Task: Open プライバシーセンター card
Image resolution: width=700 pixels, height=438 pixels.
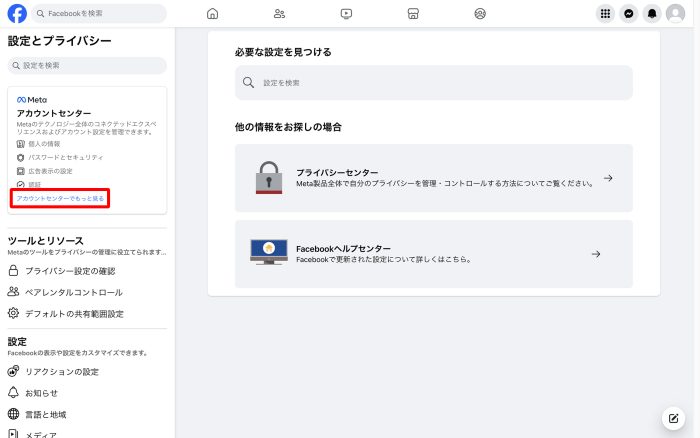Action: click(433, 178)
